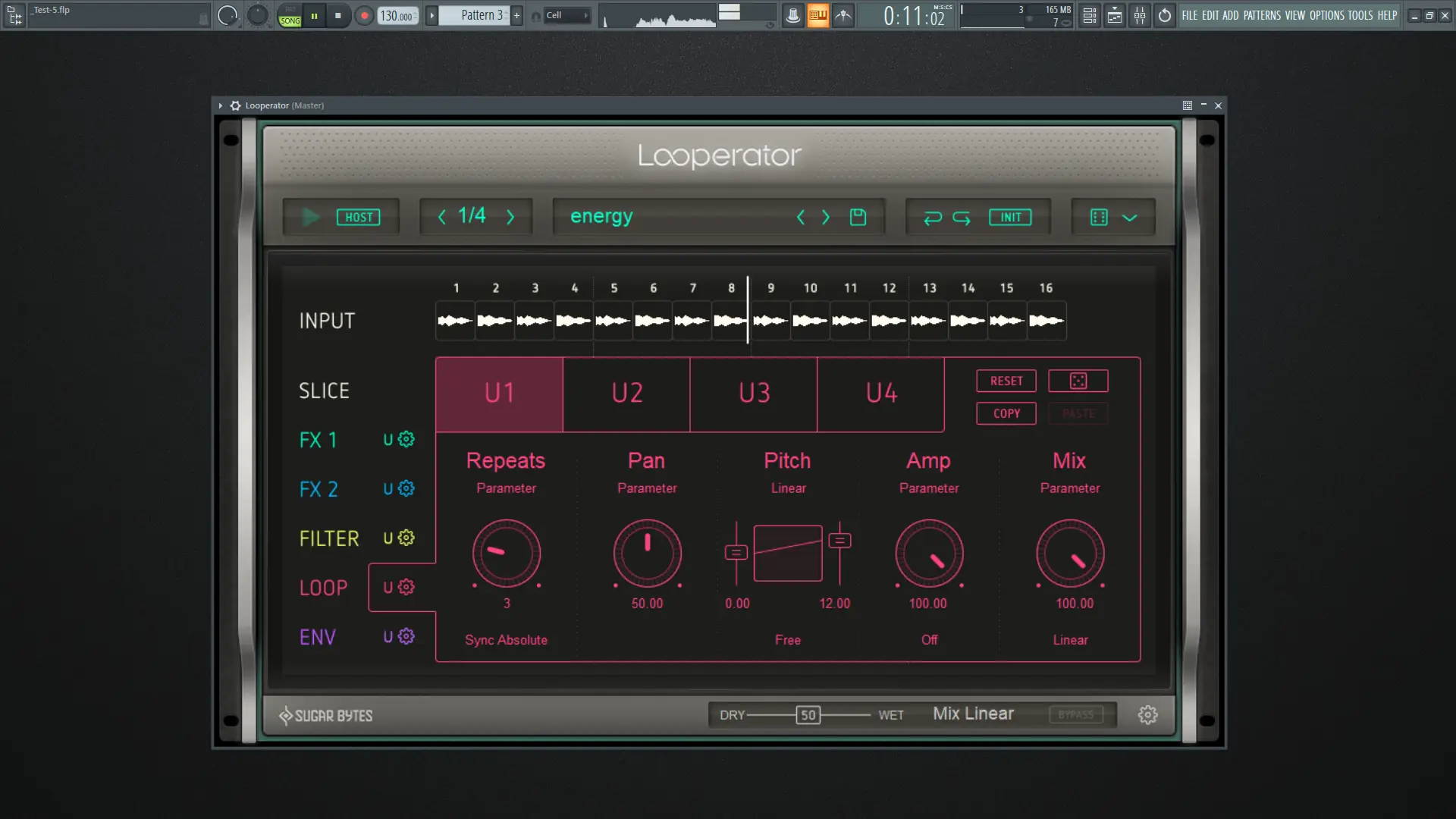The image size is (1456, 819).
Task: Open FILTER gear settings icon
Action: pos(406,538)
